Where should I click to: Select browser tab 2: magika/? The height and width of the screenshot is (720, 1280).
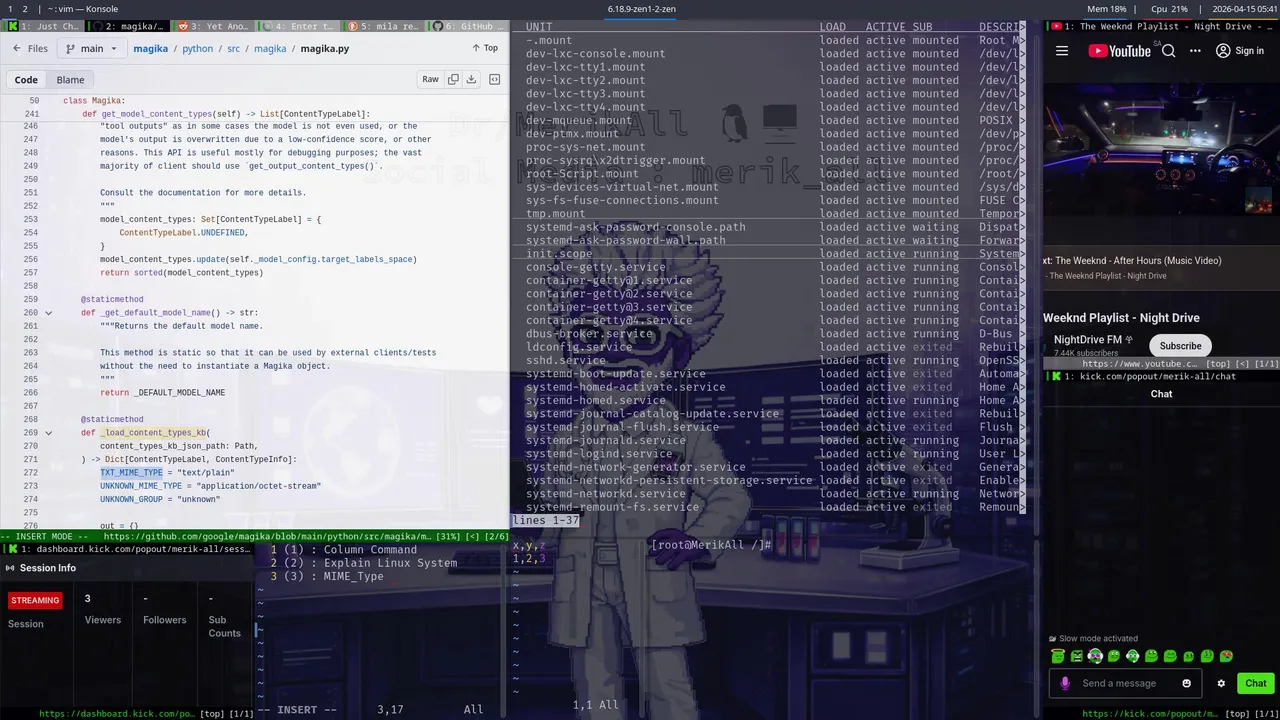127,26
